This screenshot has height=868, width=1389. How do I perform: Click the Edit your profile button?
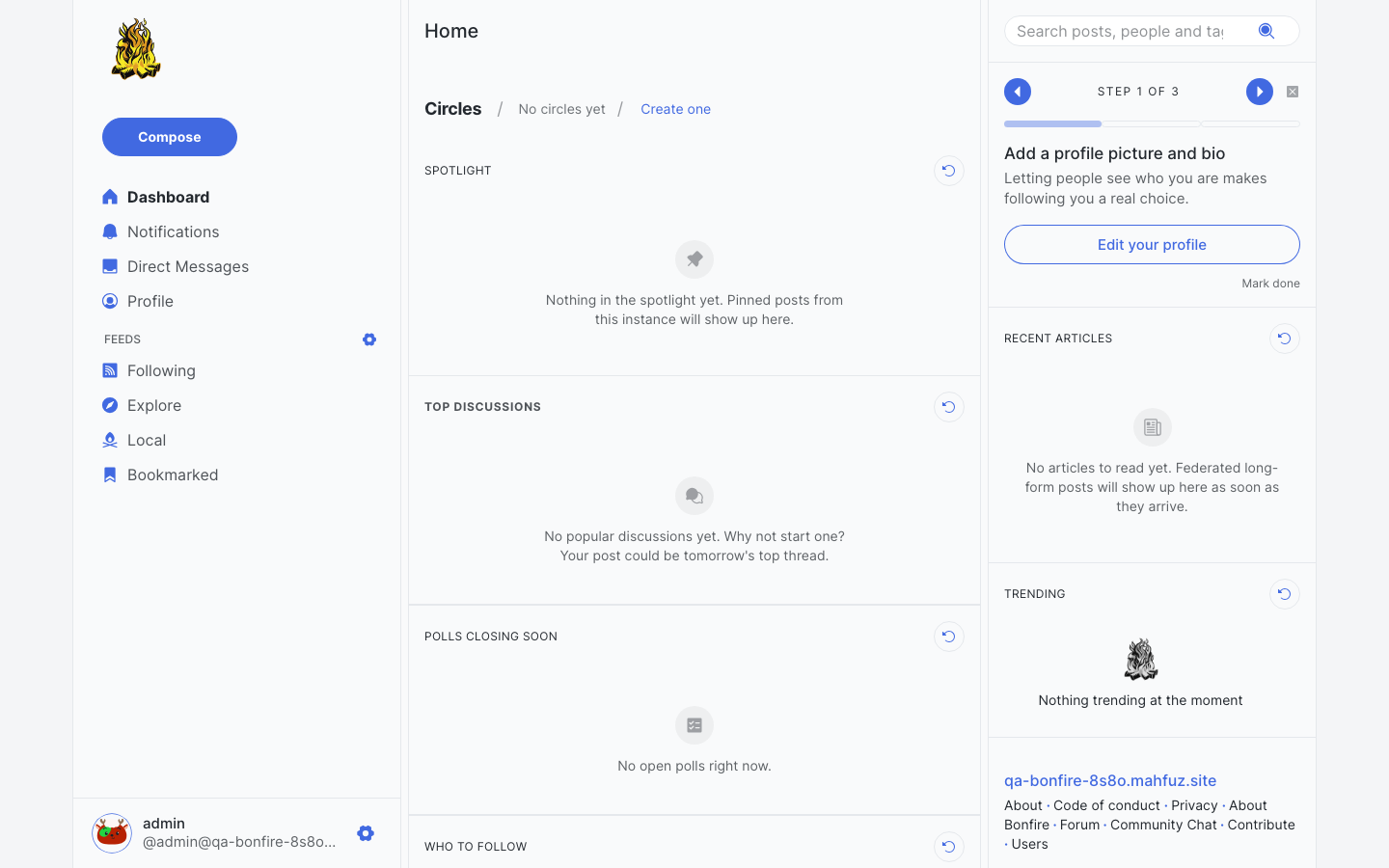1152,245
